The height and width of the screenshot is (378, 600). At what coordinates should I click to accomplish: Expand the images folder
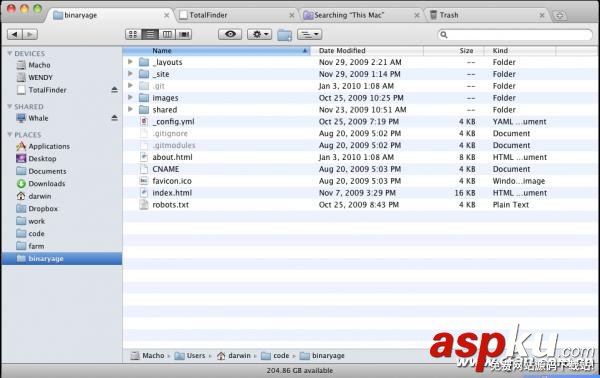(x=130, y=97)
